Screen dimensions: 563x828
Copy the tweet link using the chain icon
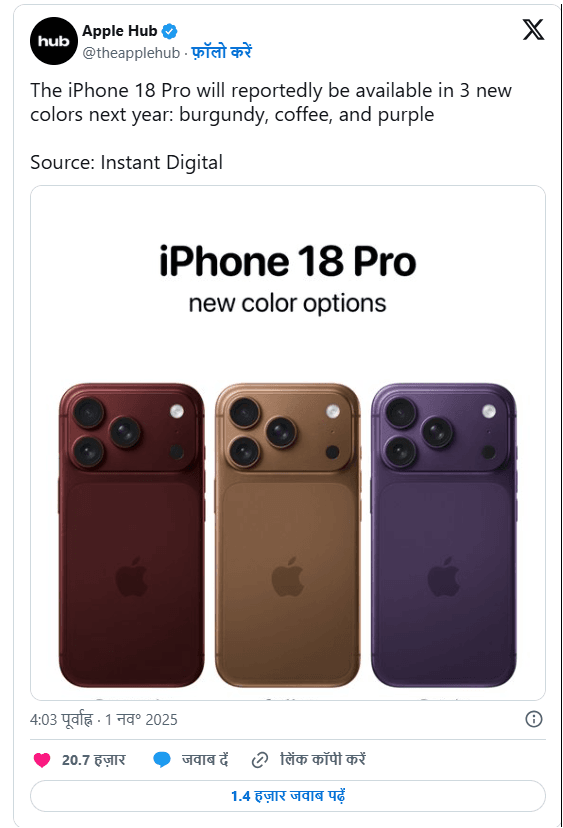[x=259, y=760]
